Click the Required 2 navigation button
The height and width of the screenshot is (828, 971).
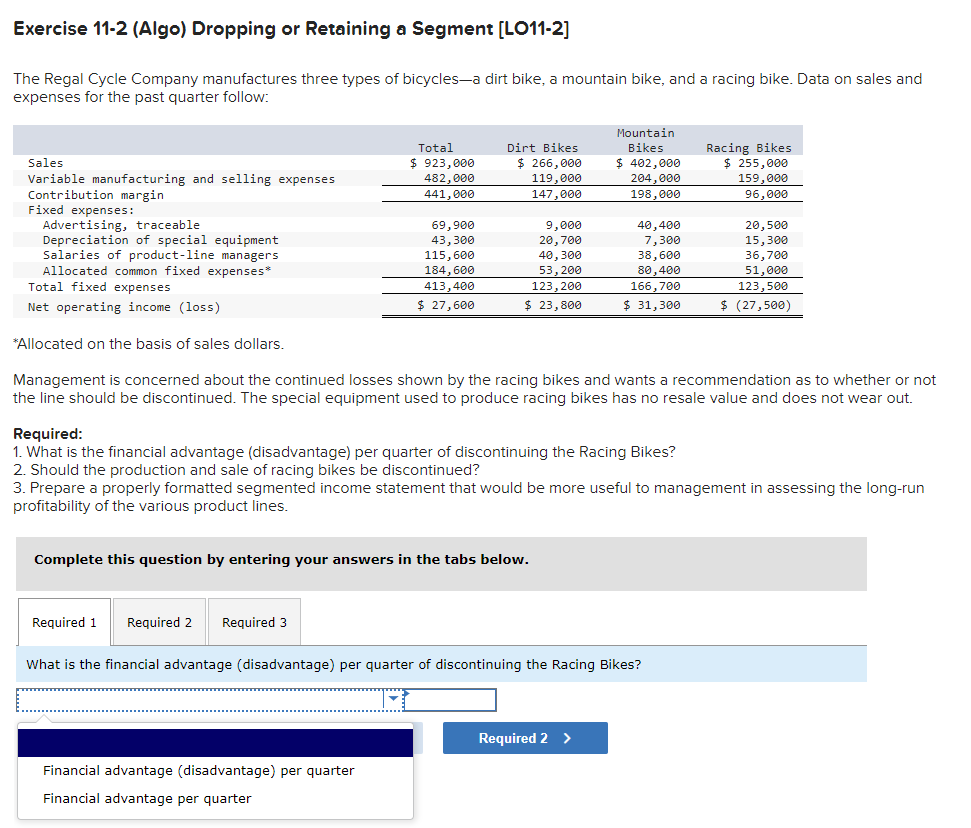(x=524, y=737)
